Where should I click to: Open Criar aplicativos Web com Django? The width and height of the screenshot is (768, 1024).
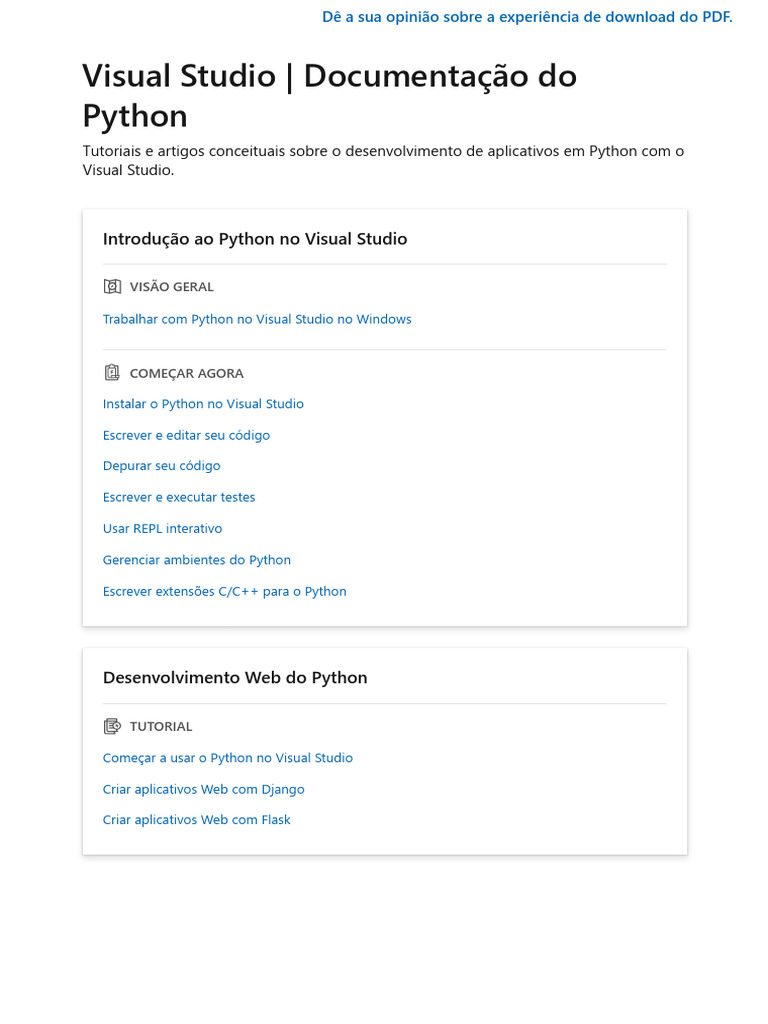pyautogui.click(x=203, y=789)
